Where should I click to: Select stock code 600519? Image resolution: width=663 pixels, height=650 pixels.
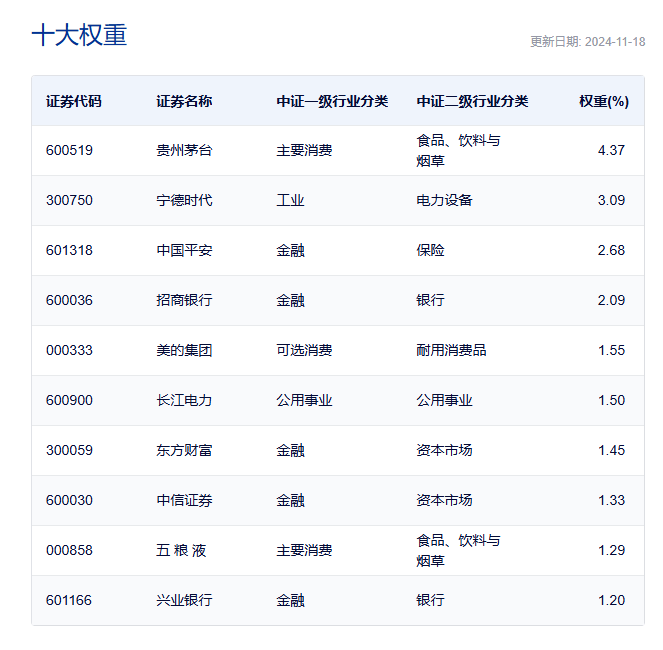(69, 150)
